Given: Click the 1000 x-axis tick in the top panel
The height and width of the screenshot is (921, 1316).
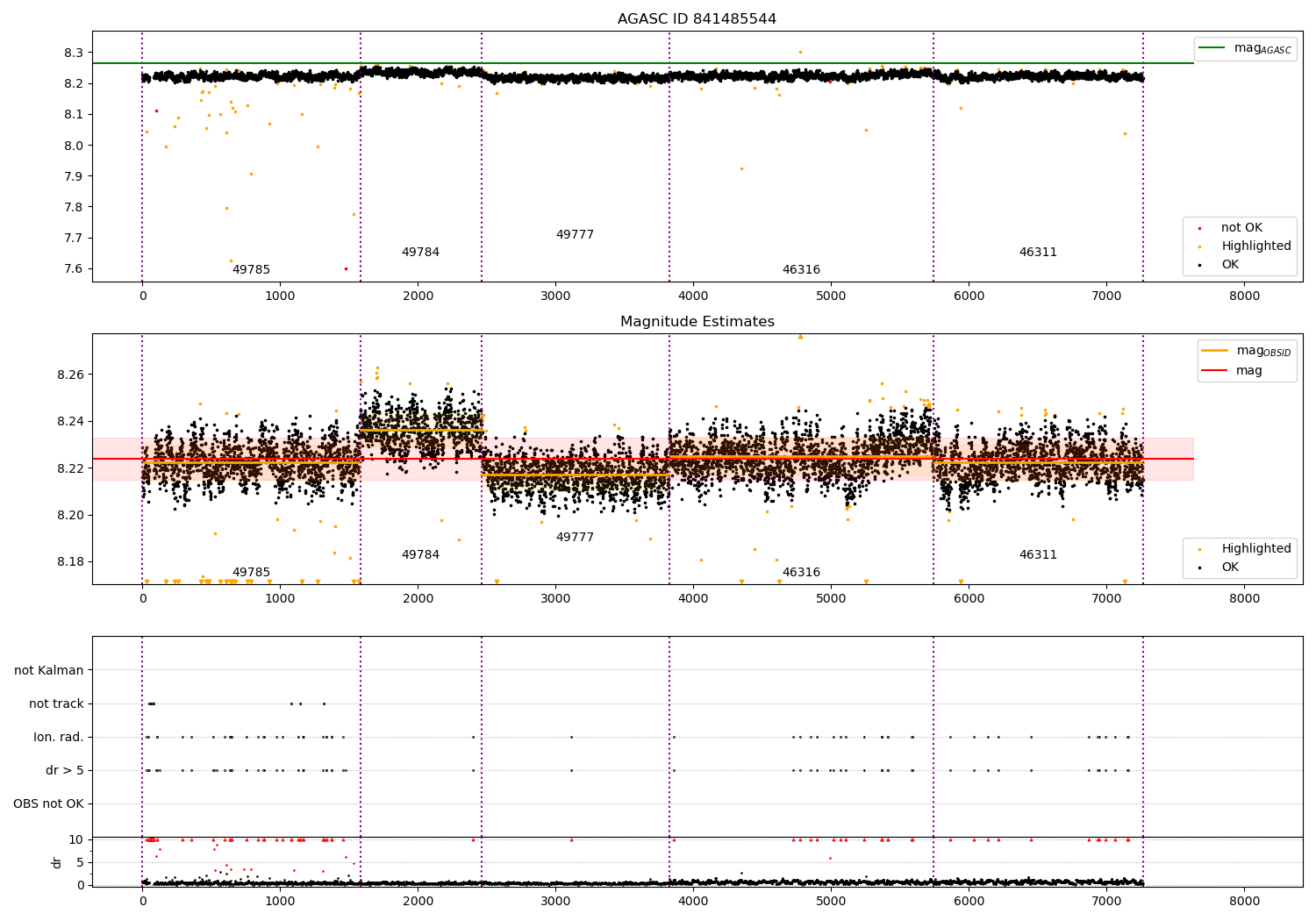Looking at the screenshot, I should pyautogui.click(x=280, y=296).
